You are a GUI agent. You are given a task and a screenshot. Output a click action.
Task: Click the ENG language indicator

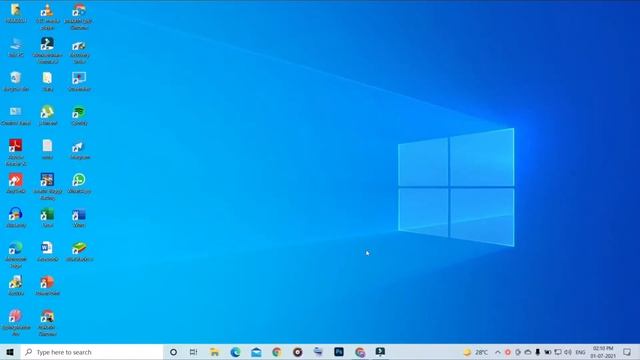pyautogui.click(x=580, y=352)
